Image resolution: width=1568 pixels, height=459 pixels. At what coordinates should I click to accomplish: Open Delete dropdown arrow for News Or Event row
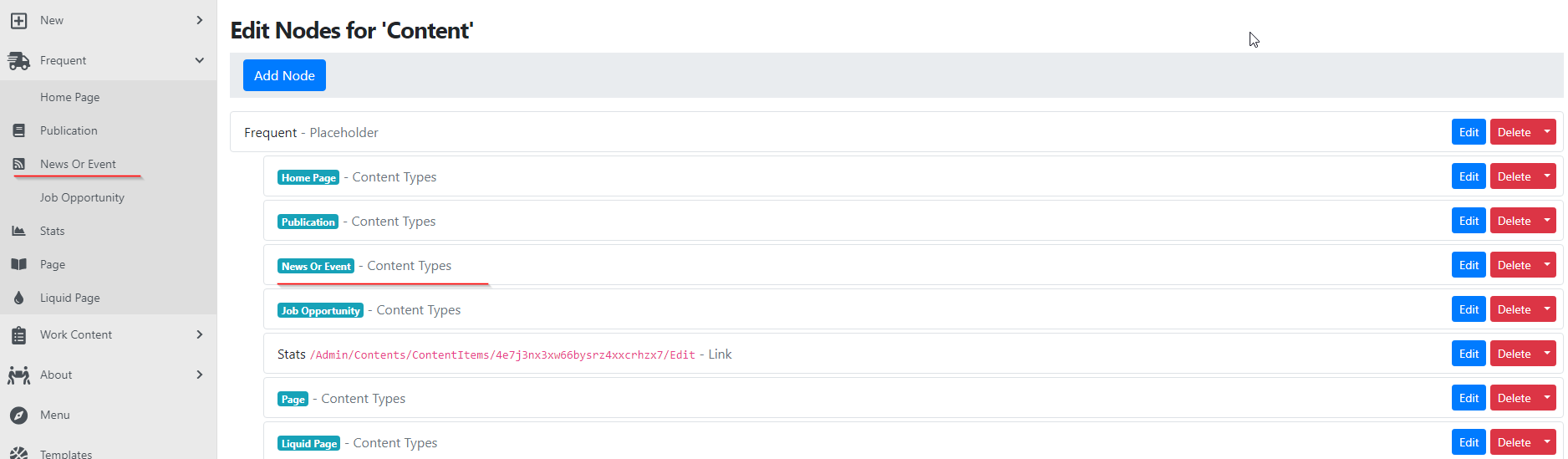pos(1547,265)
